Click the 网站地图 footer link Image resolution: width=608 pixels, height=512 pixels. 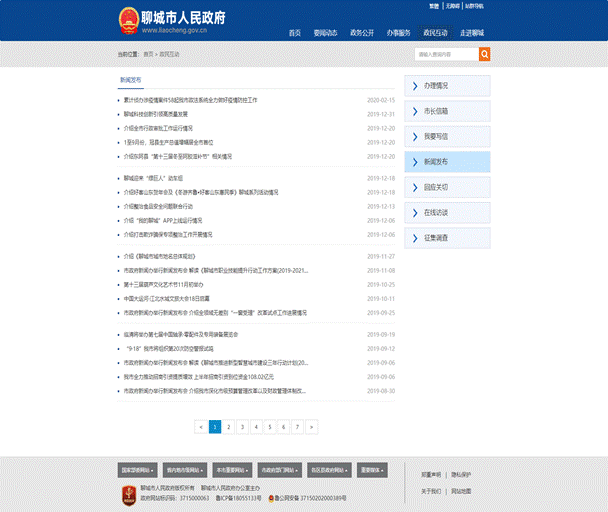point(461,491)
